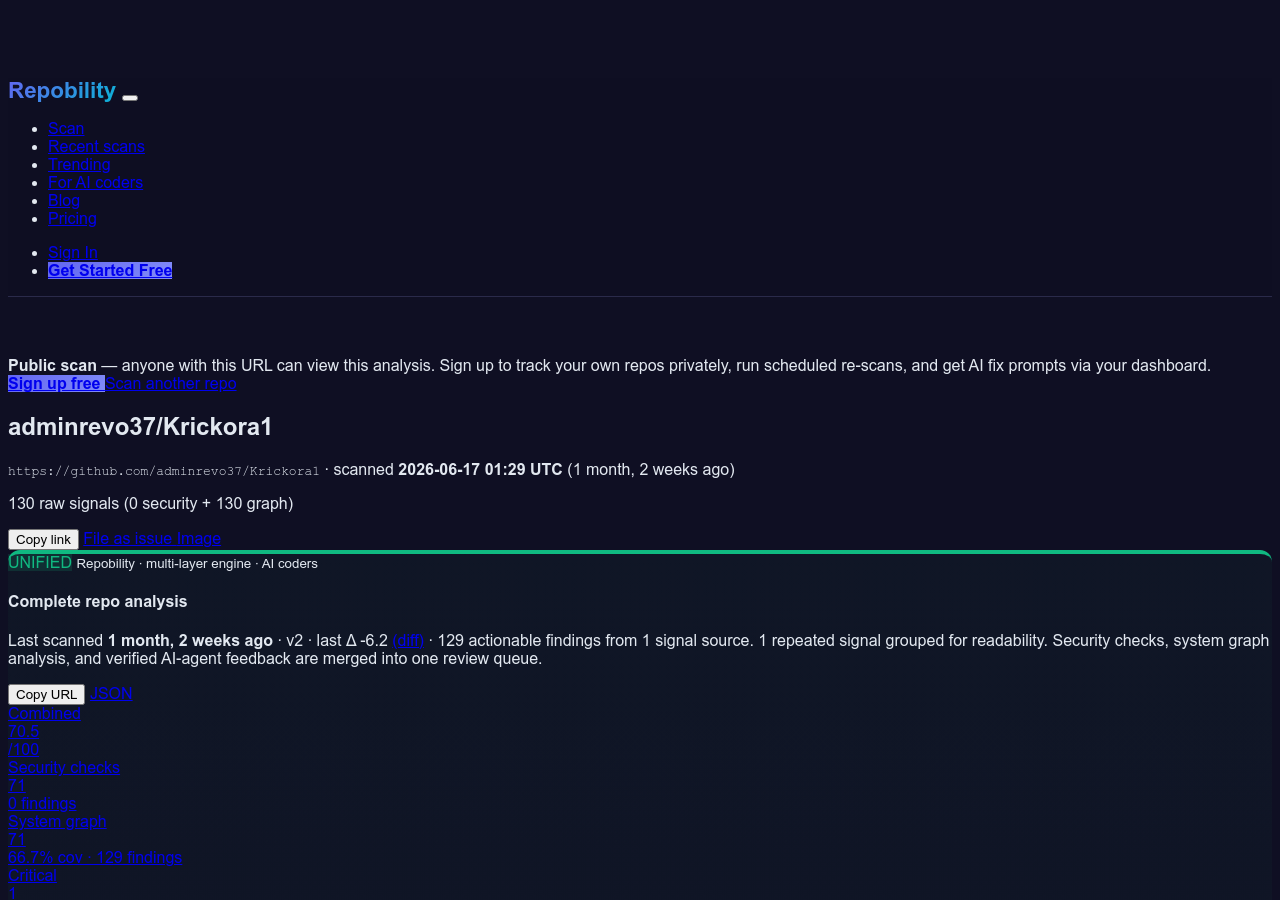Click Get Started Free button
The width and height of the screenshot is (1280, 900).
coord(110,270)
